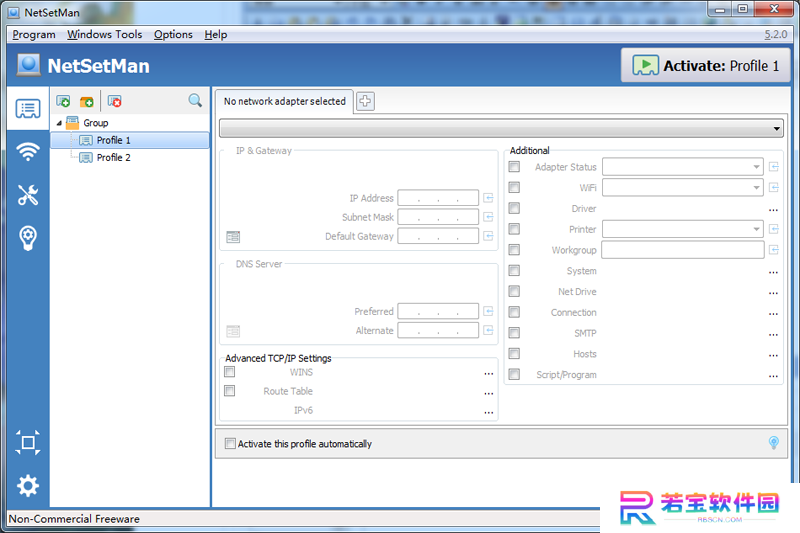Enable the Printer checkbox
The width and height of the screenshot is (800, 533).
tap(514, 229)
